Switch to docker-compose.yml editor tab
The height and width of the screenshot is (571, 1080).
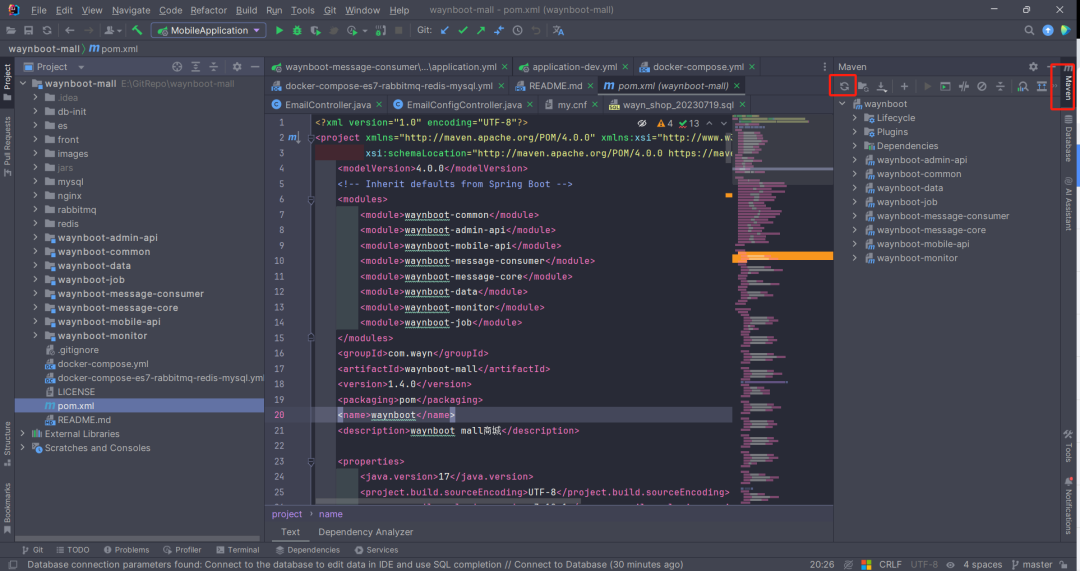point(698,67)
